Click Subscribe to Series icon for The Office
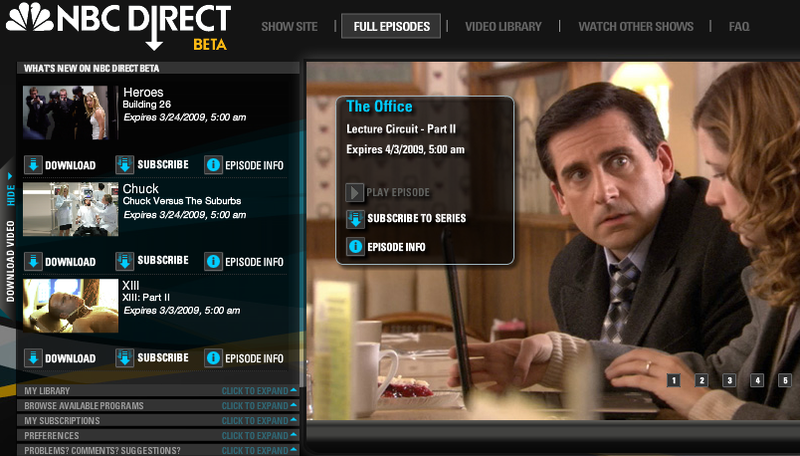Viewport: 800px width, 456px height. [355, 219]
